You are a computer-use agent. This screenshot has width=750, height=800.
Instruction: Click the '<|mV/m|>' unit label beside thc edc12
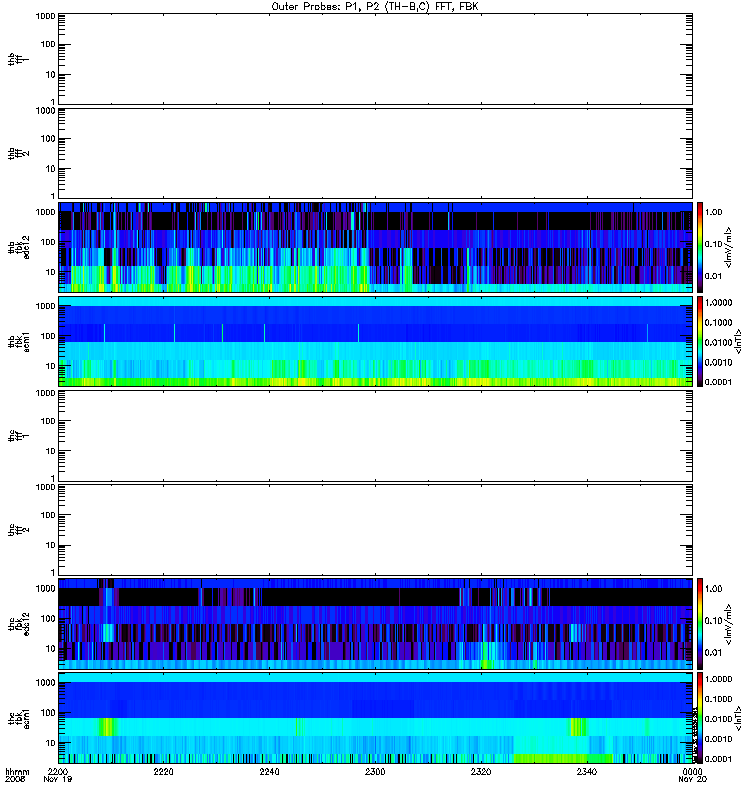(729, 624)
